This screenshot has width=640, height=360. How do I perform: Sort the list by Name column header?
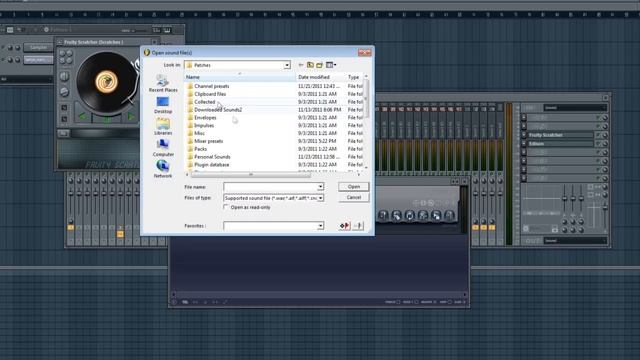[x=240, y=77]
